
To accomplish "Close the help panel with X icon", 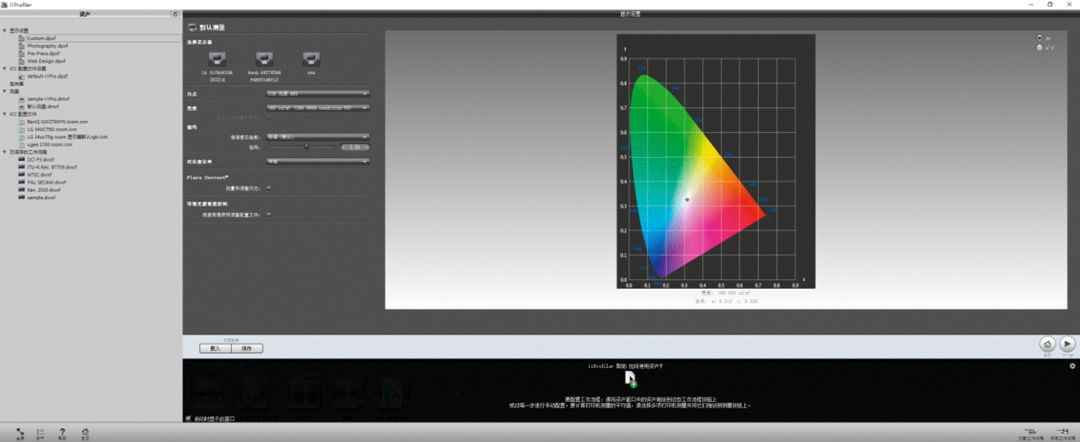I will [1073, 367].
